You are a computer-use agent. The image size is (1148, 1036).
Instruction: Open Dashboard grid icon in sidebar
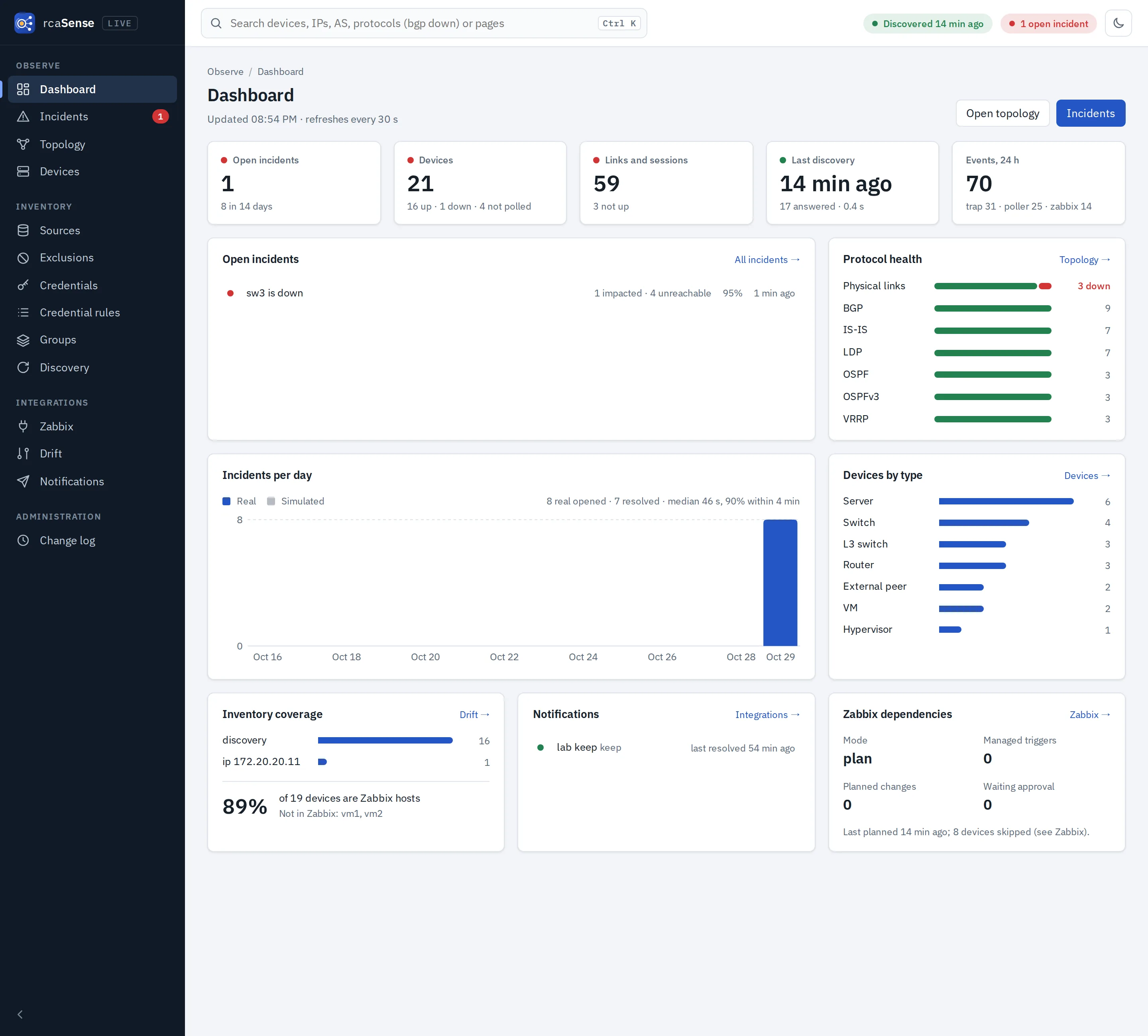click(23, 89)
